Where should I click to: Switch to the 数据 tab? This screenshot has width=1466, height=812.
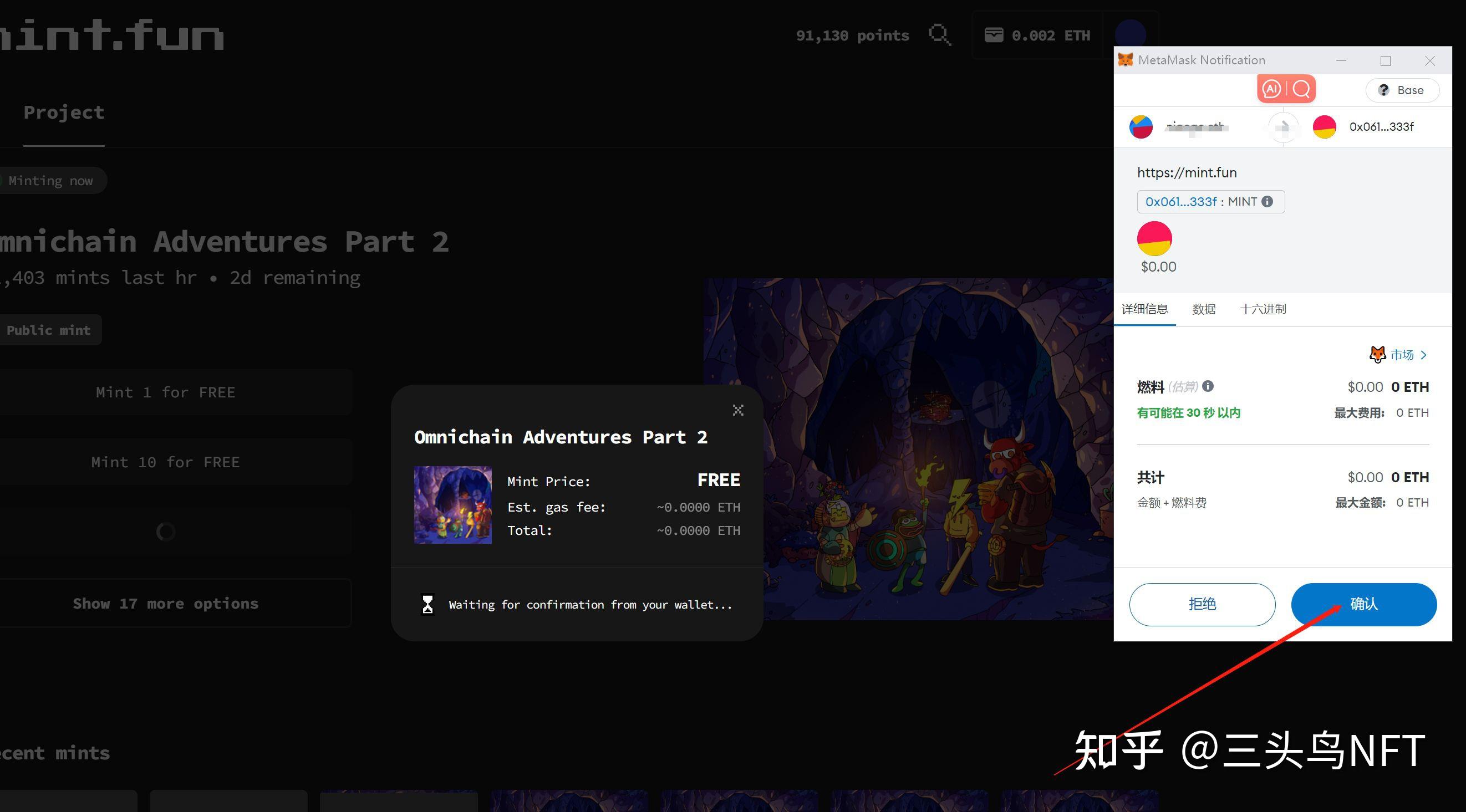(1204, 309)
